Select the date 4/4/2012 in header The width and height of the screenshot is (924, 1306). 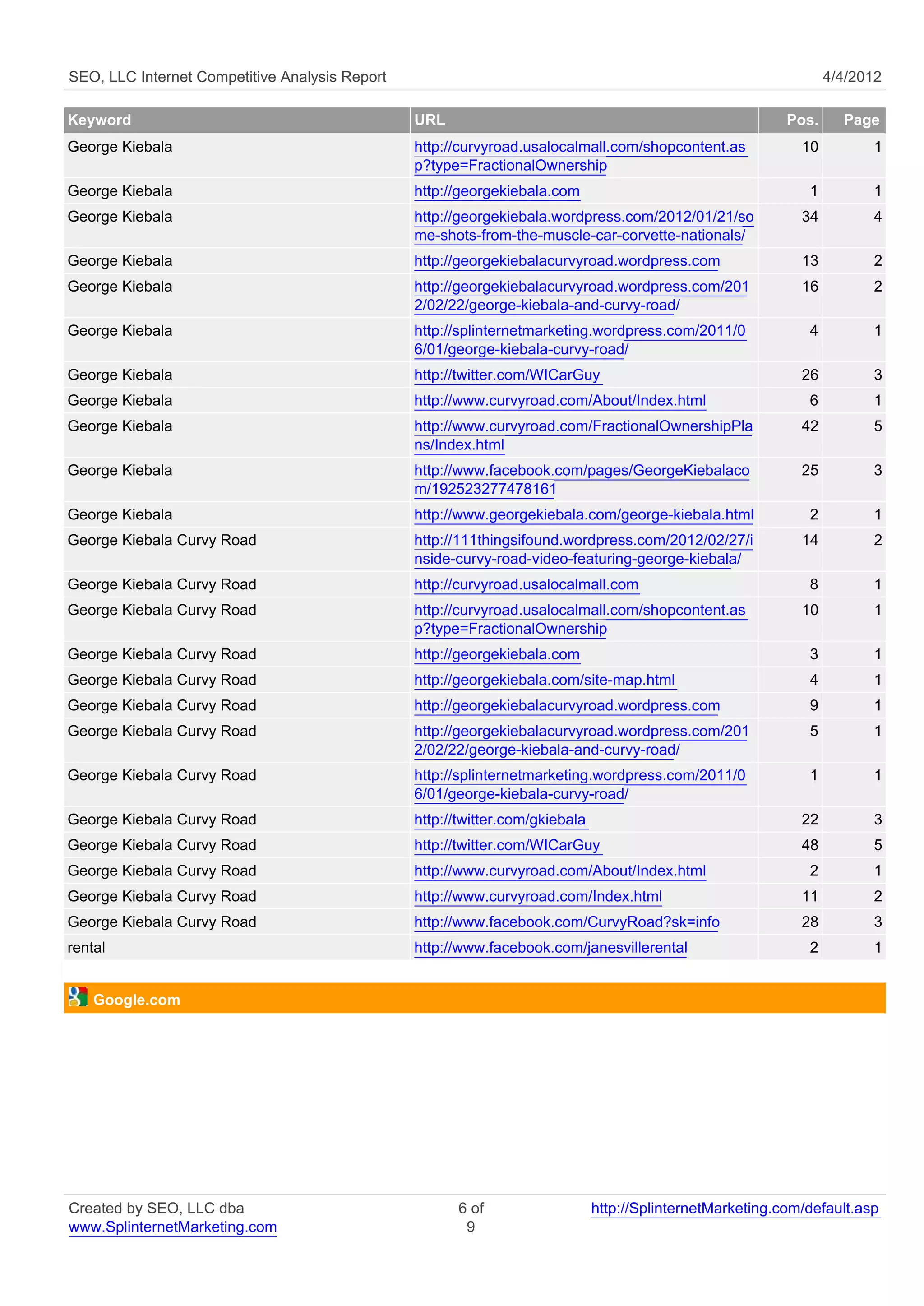click(x=852, y=77)
